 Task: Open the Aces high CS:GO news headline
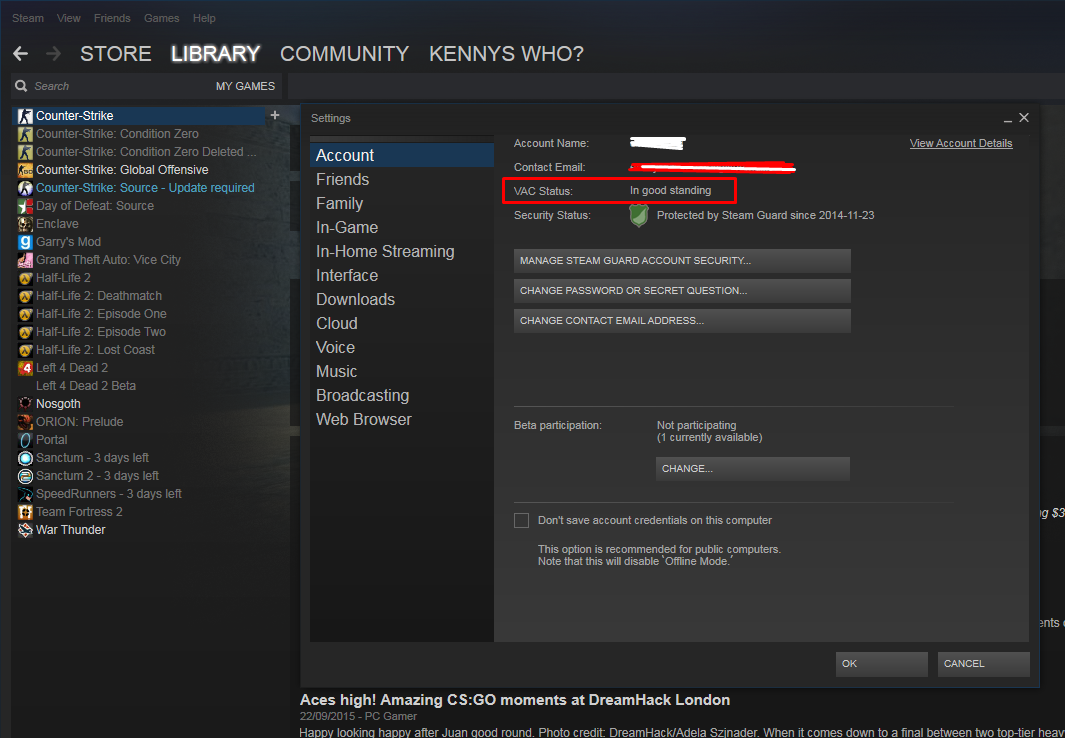(515, 700)
